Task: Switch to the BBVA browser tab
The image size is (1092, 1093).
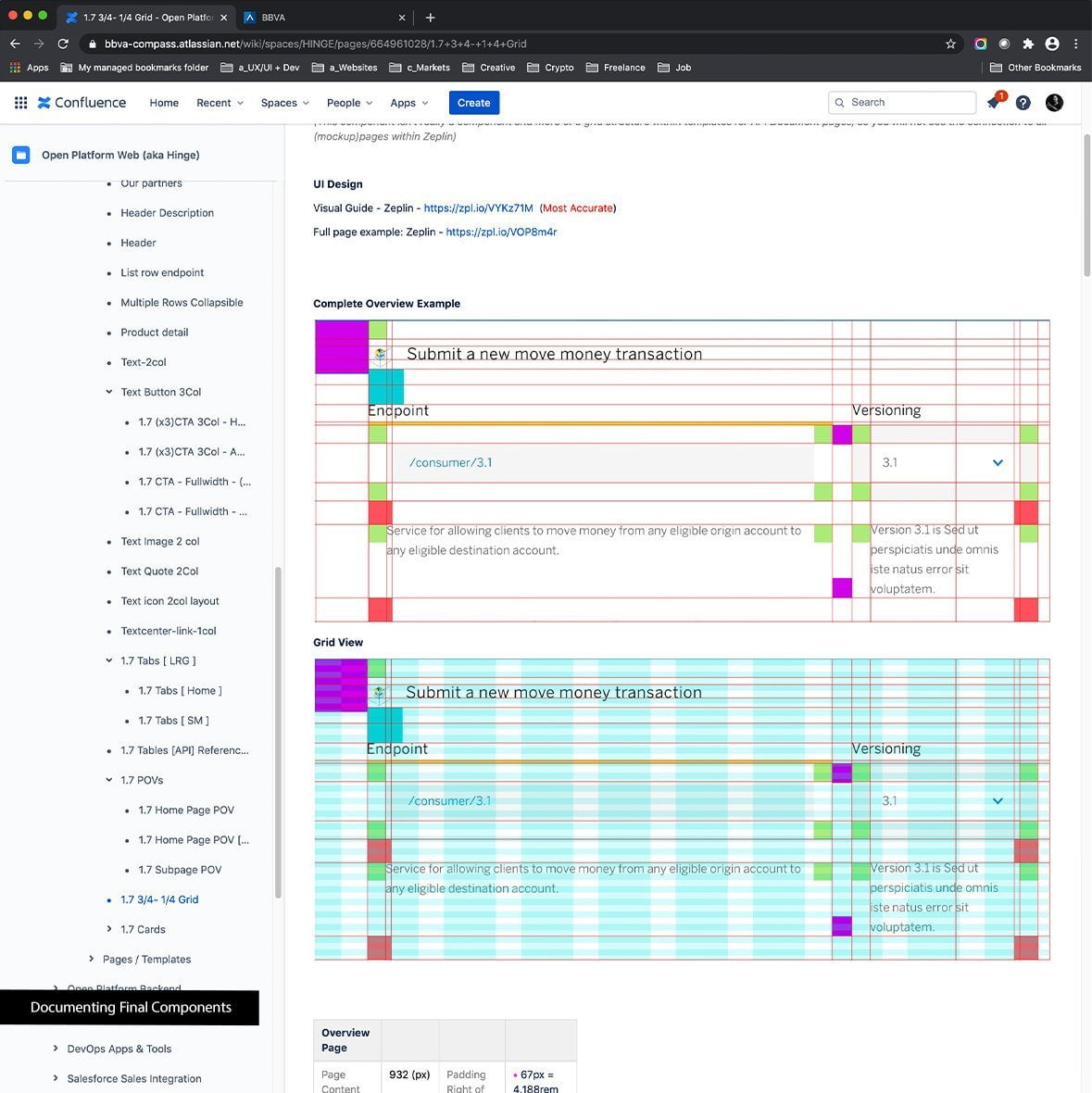Action: [x=315, y=17]
